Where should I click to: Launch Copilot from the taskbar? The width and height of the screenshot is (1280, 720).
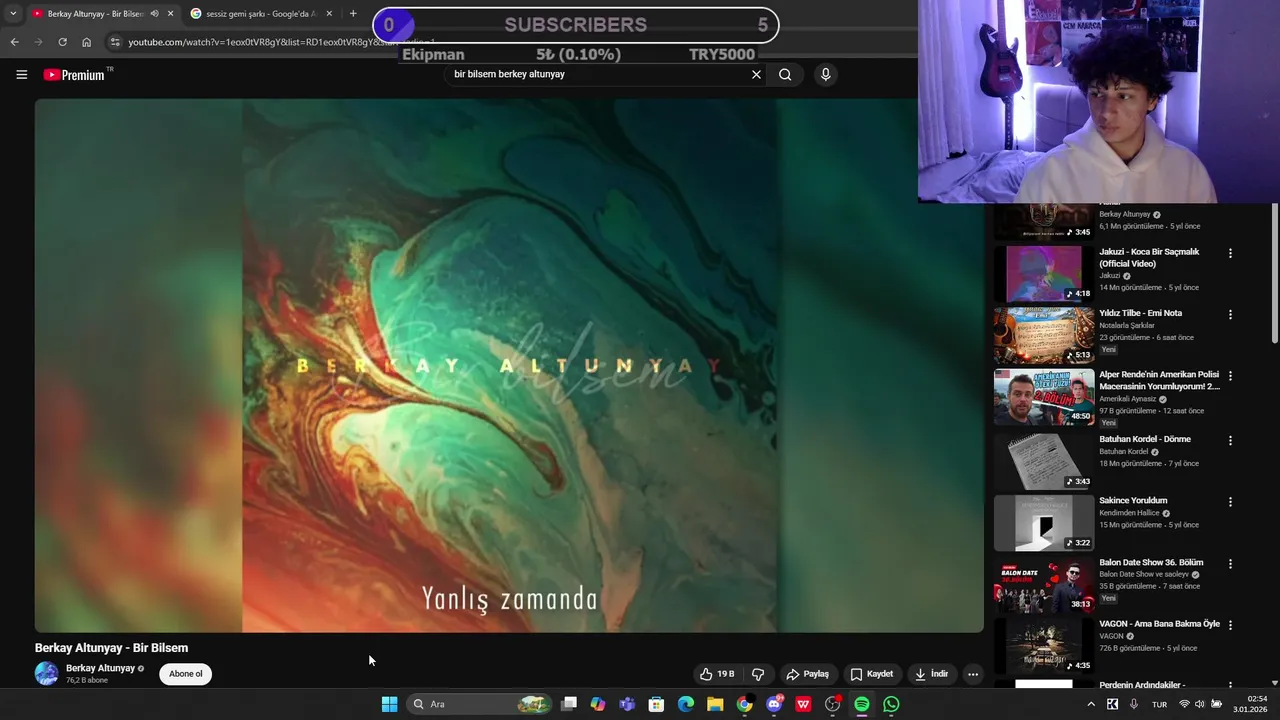pos(598,704)
